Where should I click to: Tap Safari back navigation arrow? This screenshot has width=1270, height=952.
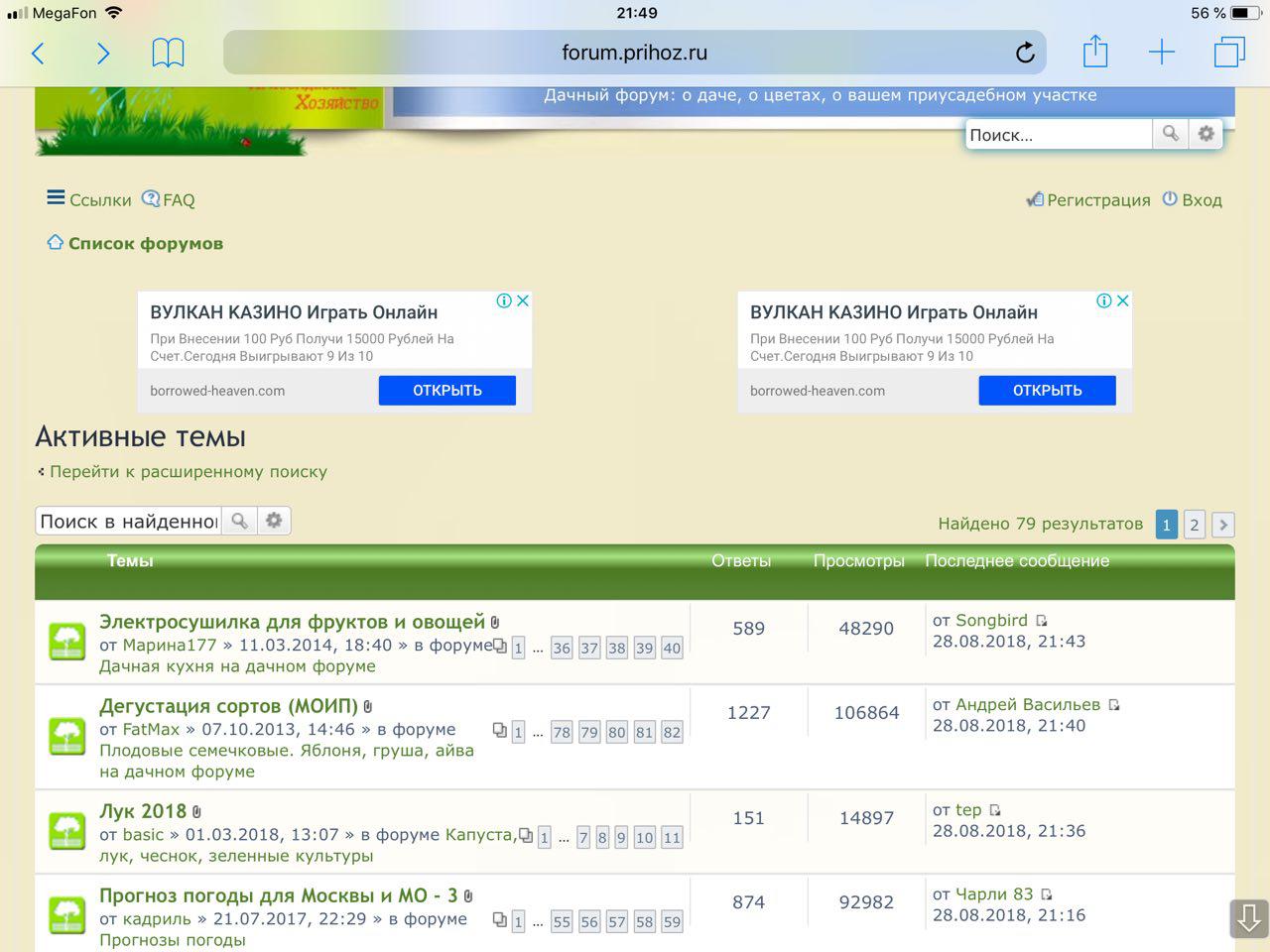(39, 54)
